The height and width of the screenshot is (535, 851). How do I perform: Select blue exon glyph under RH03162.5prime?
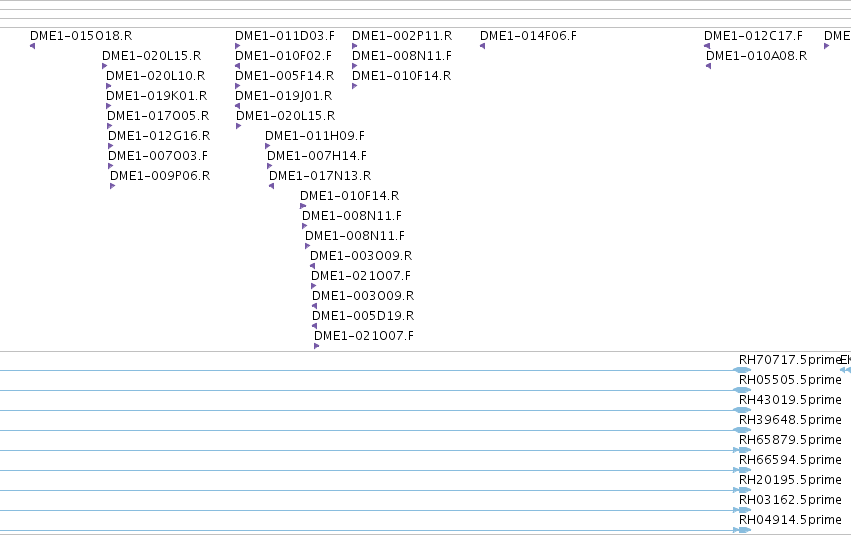(742, 510)
